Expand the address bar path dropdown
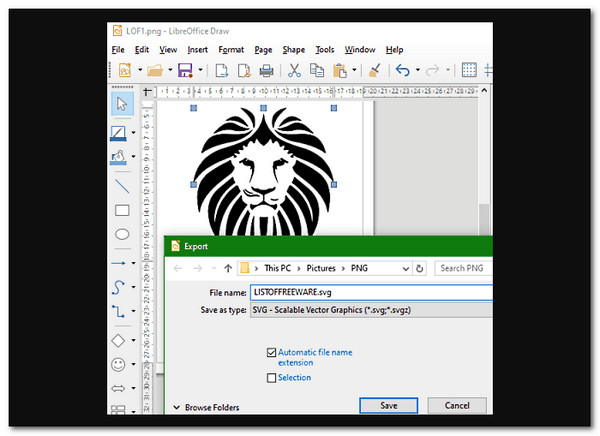 click(406, 269)
